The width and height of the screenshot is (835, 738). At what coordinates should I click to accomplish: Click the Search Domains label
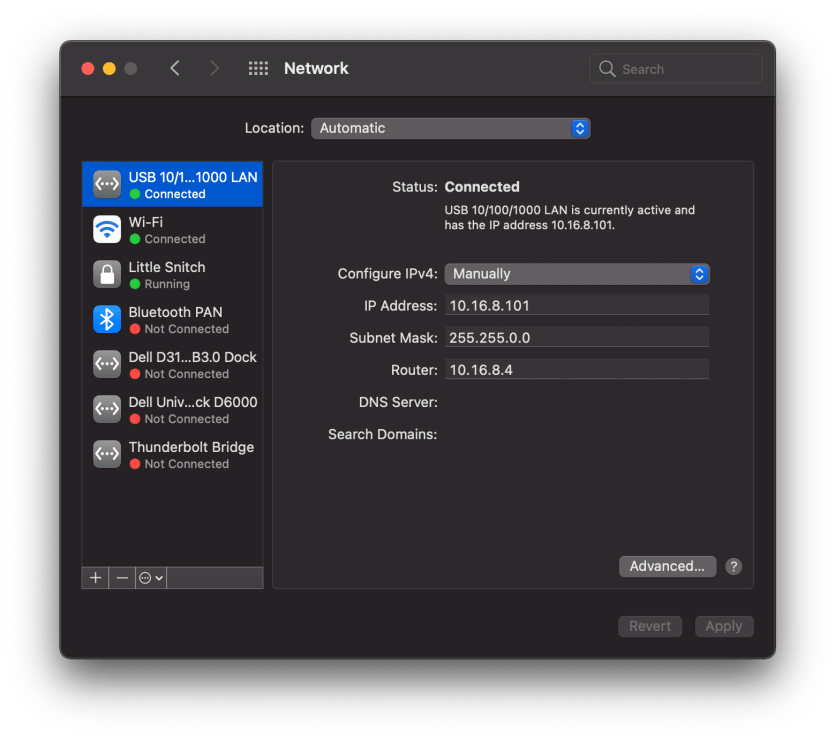click(x=382, y=434)
